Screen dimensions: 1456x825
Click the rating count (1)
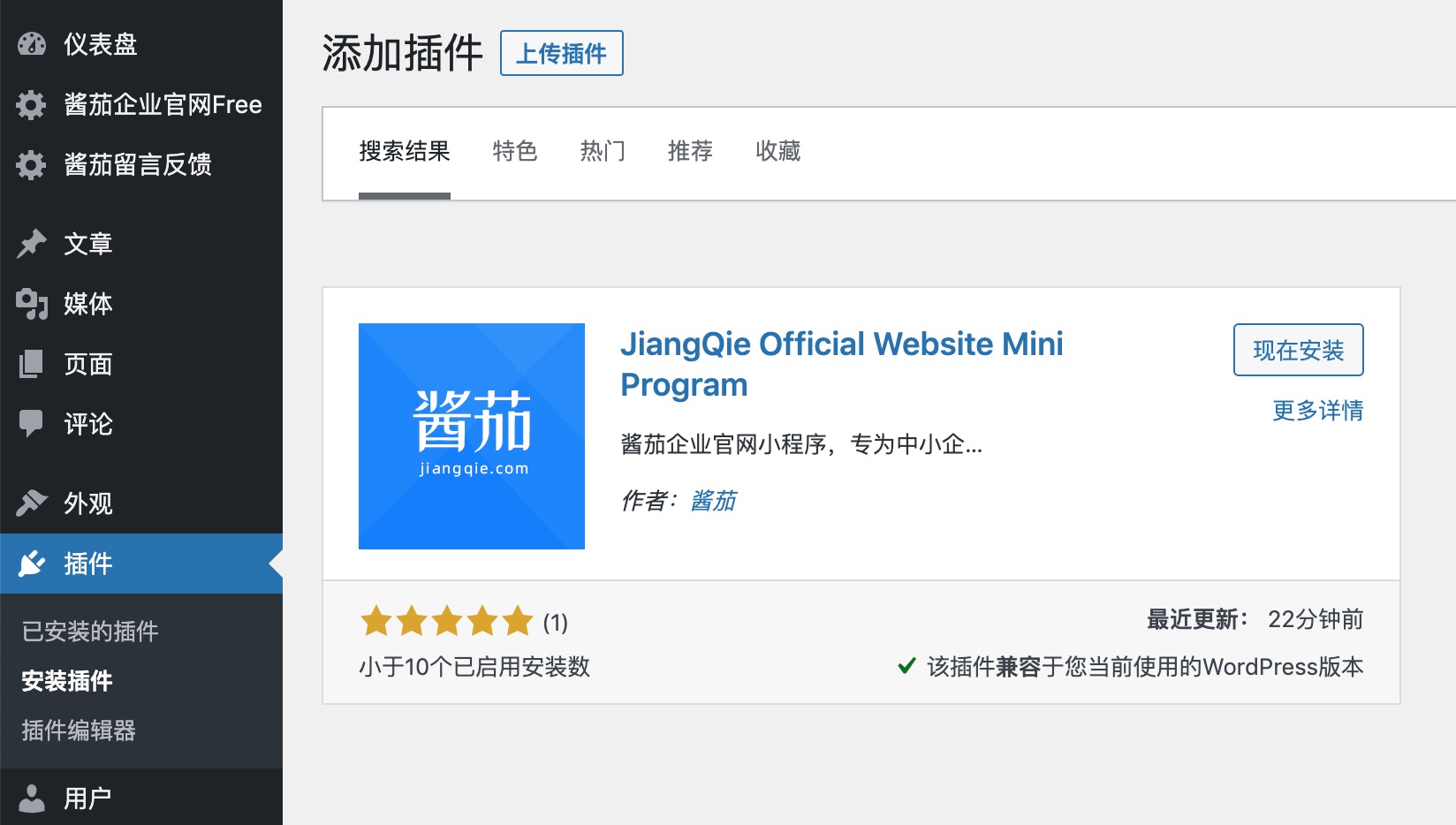556,623
